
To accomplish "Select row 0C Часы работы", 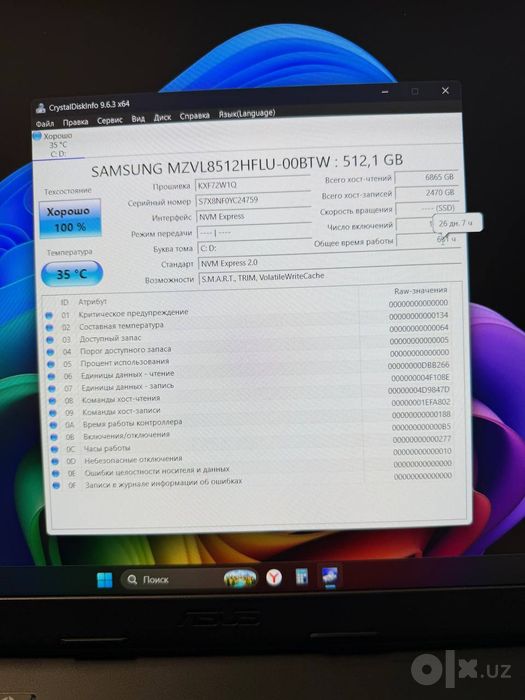I will click(x=253, y=446).
